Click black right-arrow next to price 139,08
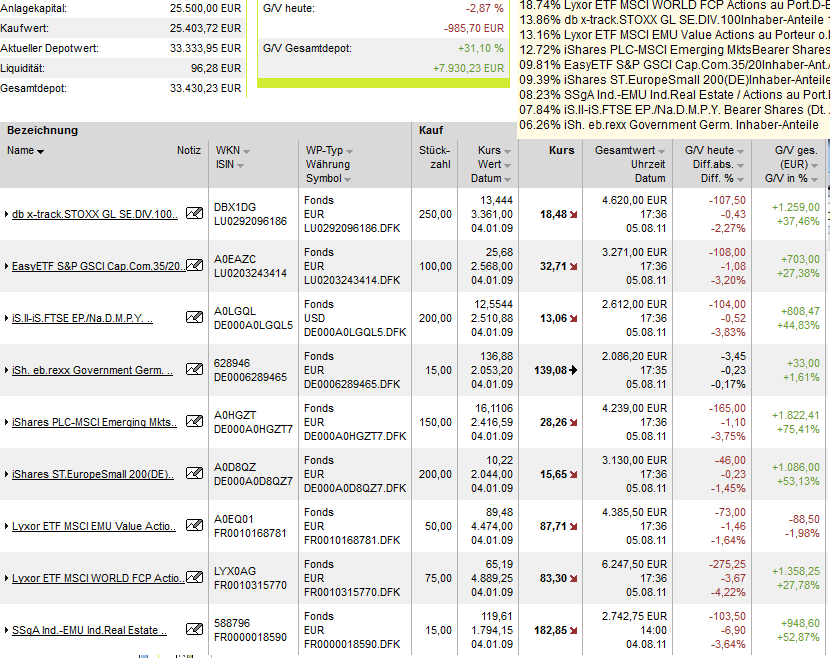 (x=573, y=370)
